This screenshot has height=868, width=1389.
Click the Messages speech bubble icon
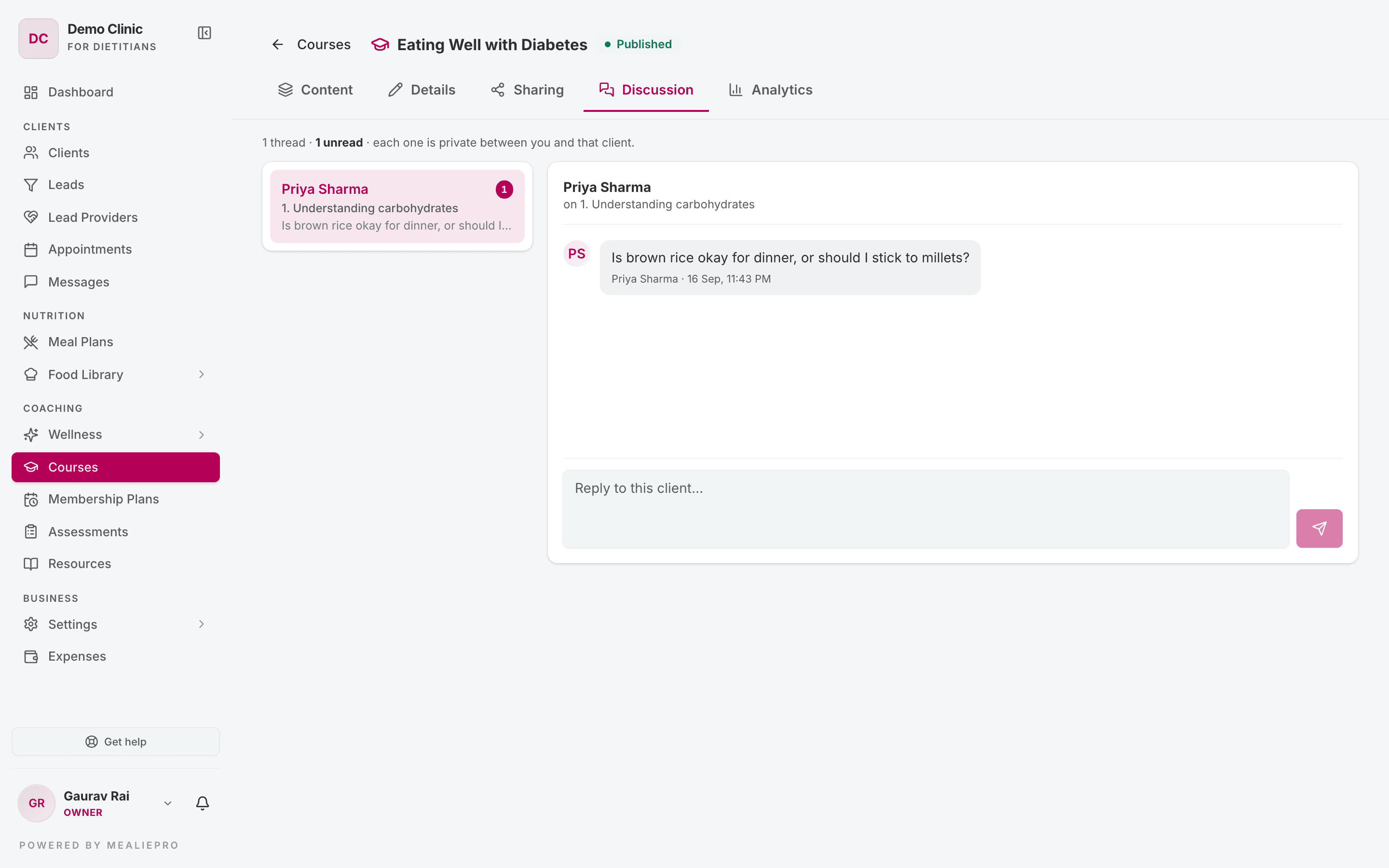tap(31, 282)
